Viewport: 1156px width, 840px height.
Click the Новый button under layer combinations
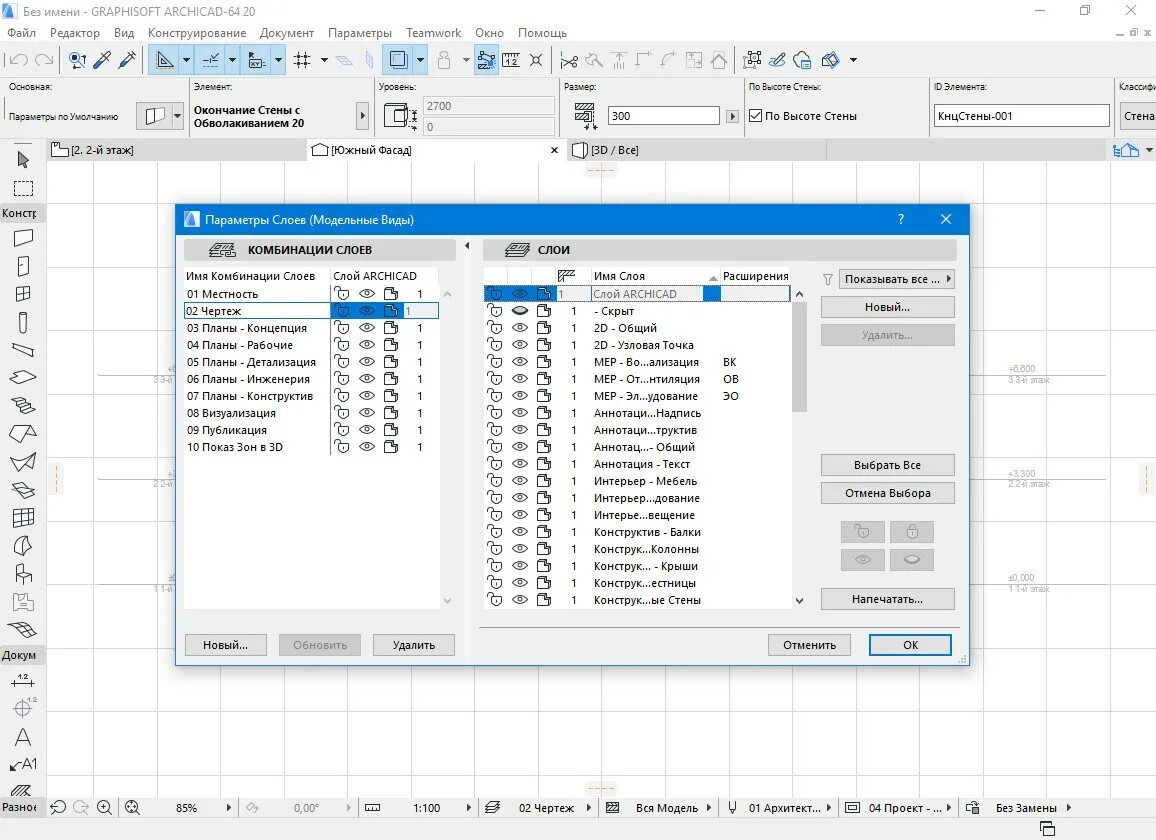(x=225, y=645)
